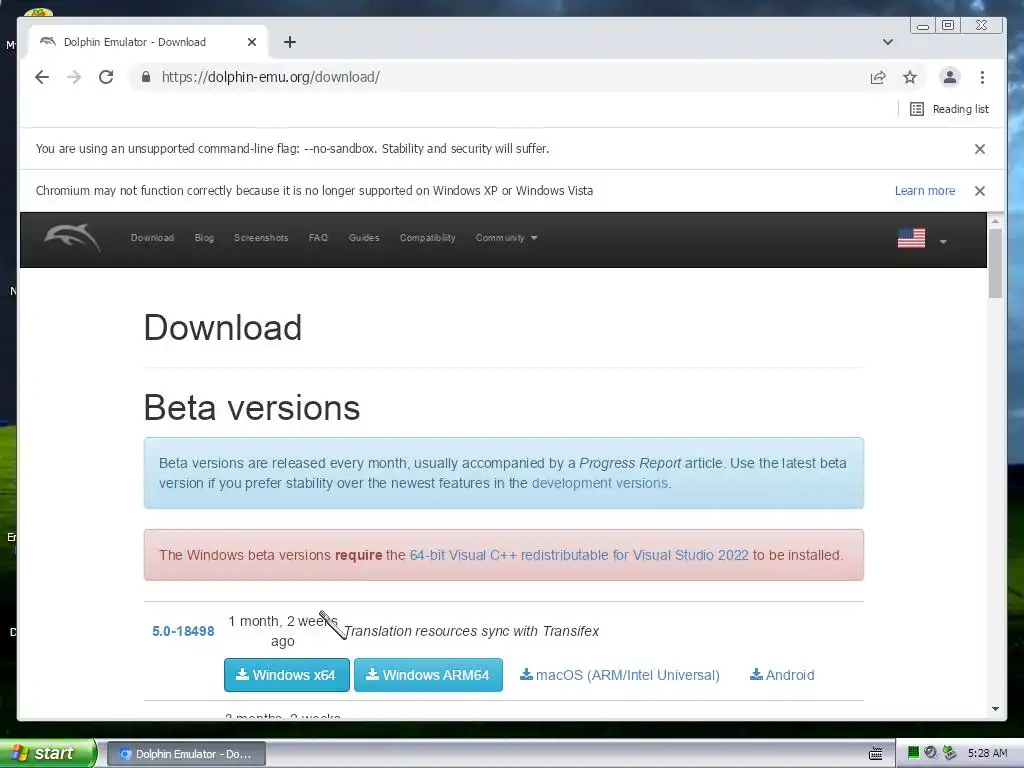Click the padlock site info icon
This screenshot has height=768, width=1024.
click(x=146, y=77)
